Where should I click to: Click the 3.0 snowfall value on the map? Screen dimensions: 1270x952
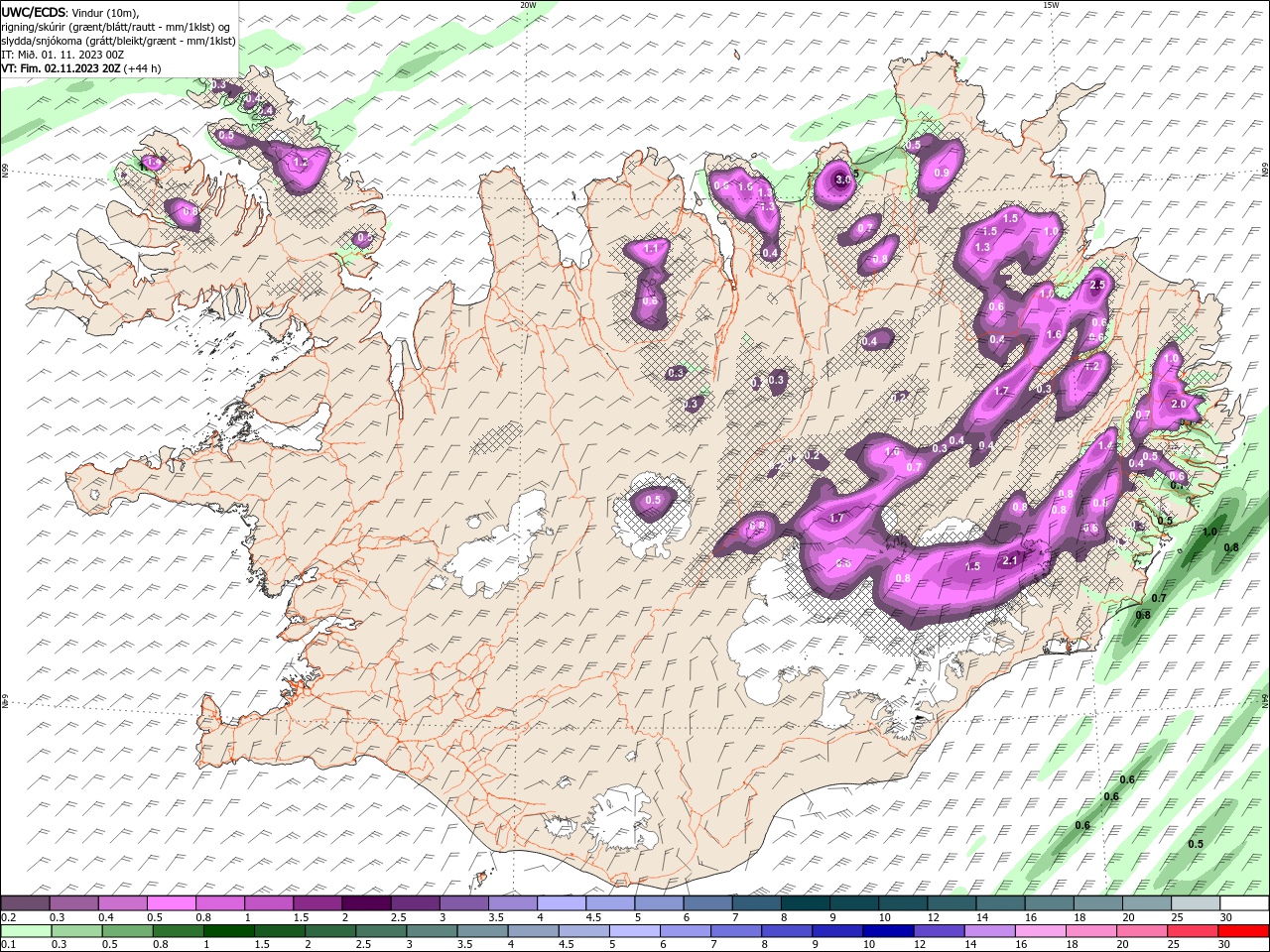(x=843, y=179)
